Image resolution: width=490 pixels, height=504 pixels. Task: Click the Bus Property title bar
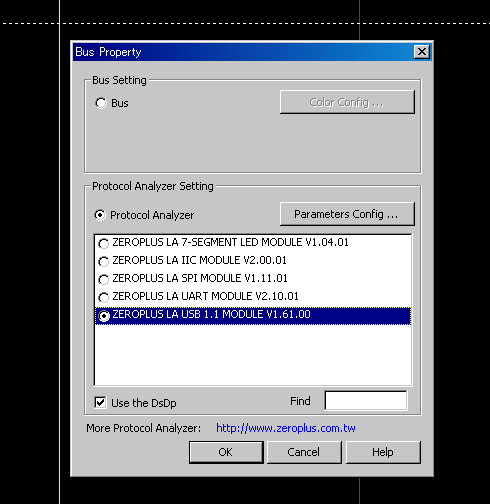[243, 52]
